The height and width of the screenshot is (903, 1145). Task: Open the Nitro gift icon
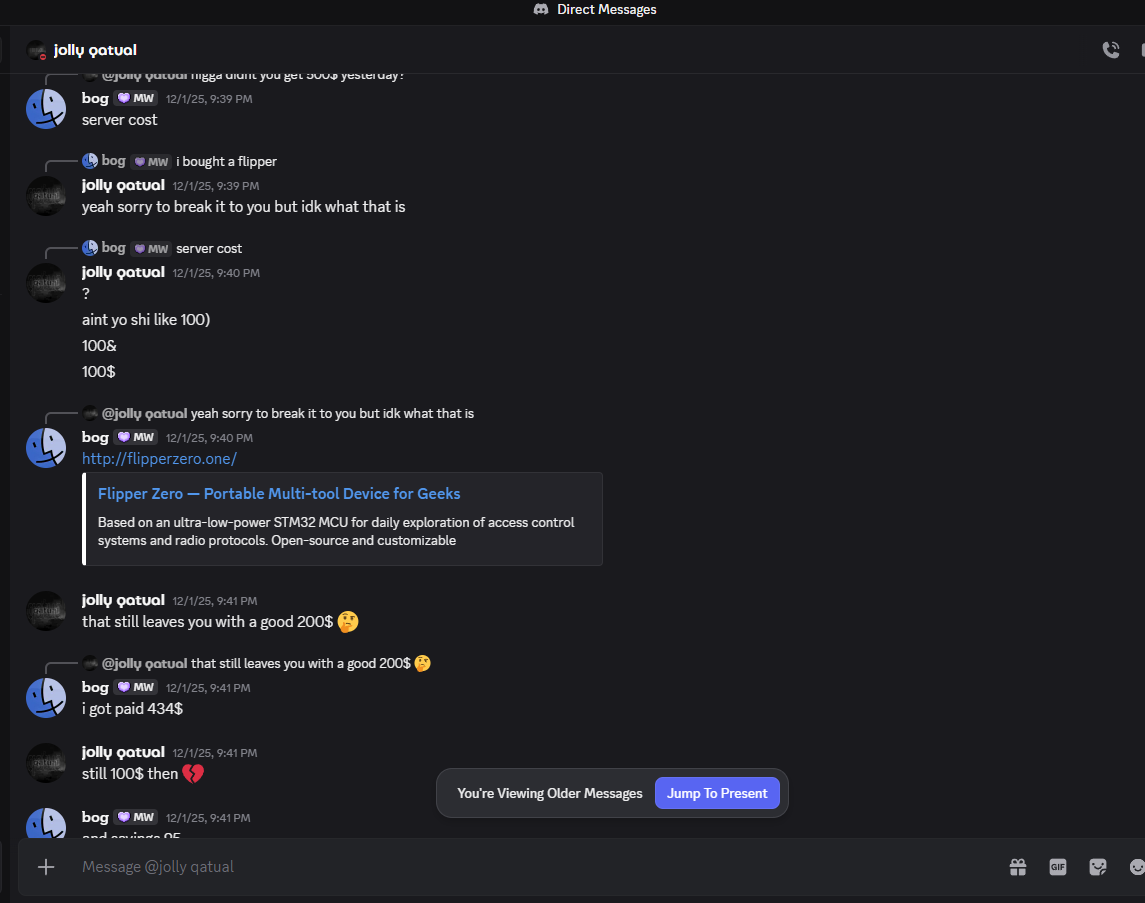pyautogui.click(x=1018, y=867)
